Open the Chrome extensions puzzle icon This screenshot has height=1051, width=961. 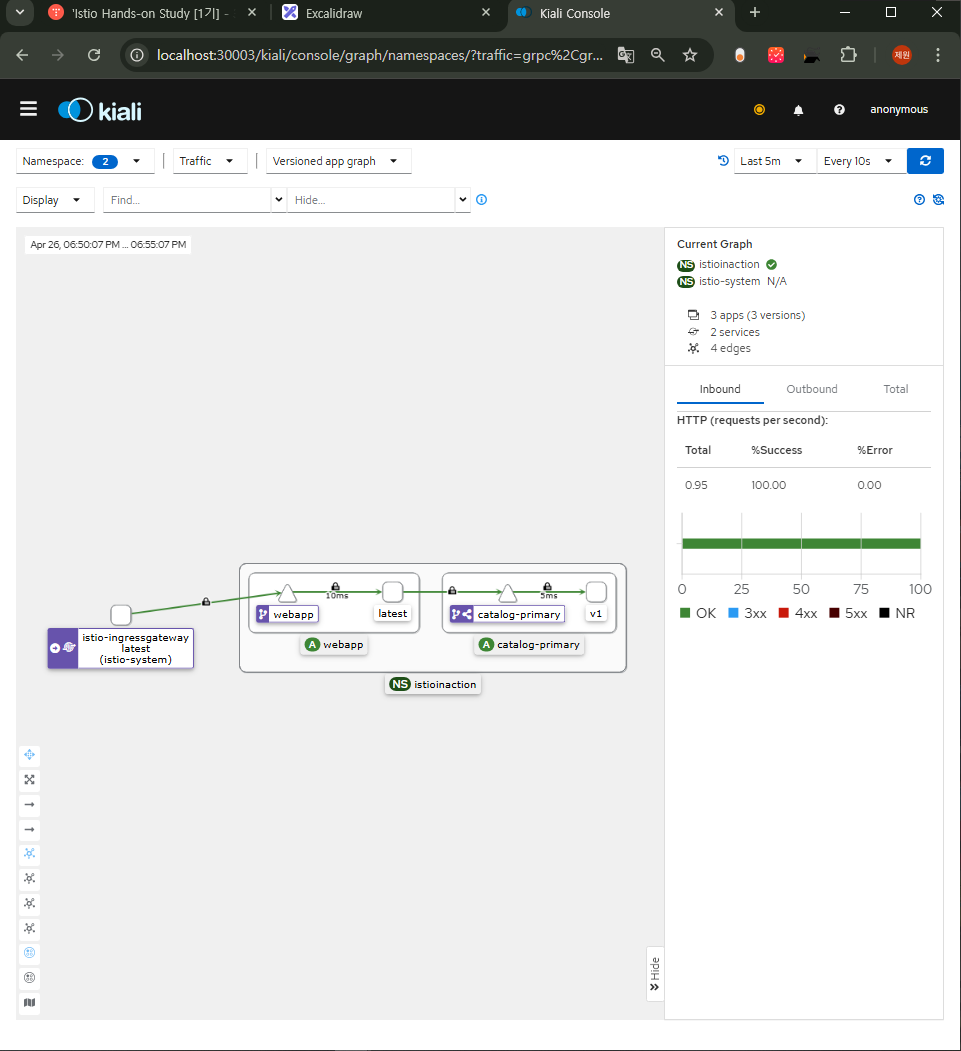(x=848, y=55)
